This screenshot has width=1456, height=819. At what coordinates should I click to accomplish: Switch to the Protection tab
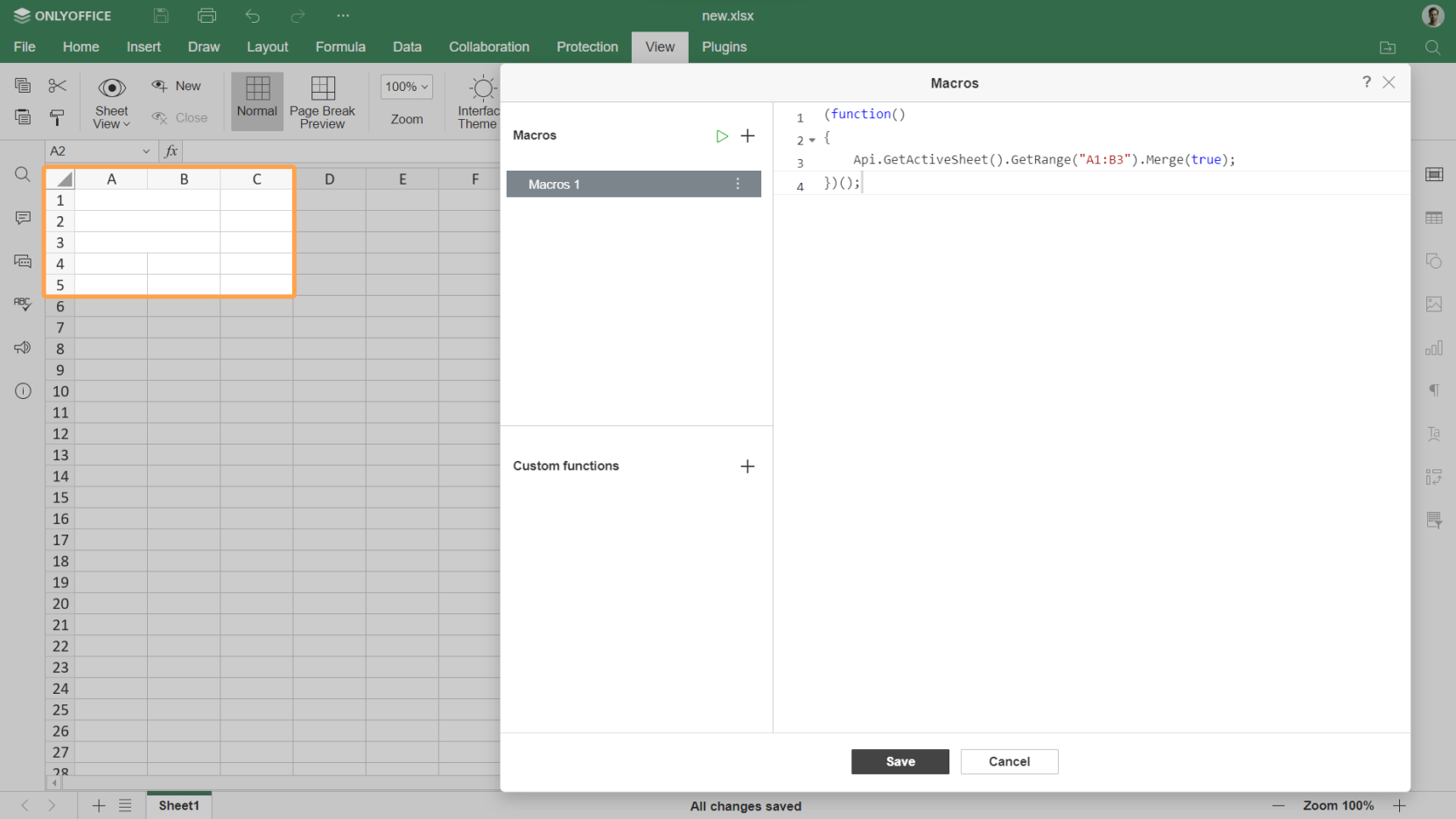coord(587,47)
